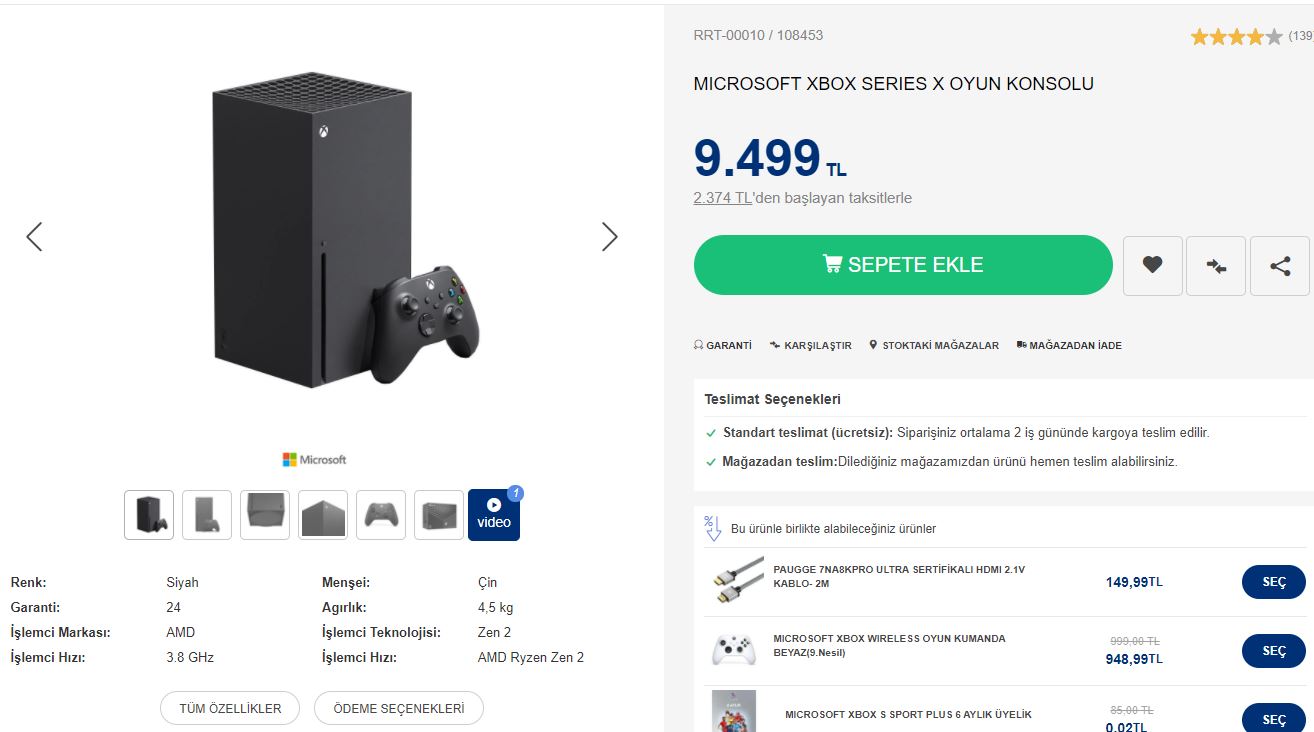
Task: Play the product video thumbnail
Action: click(x=494, y=514)
